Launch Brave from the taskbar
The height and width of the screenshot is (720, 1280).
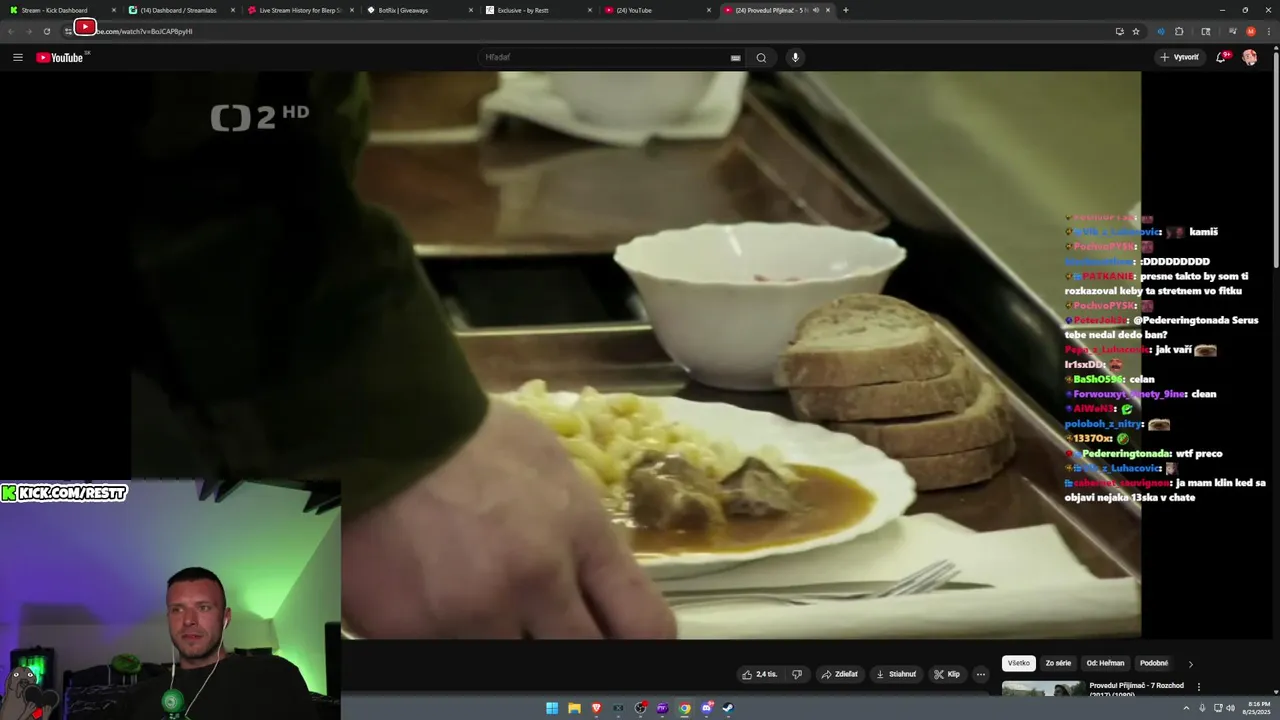[x=597, y=709]
